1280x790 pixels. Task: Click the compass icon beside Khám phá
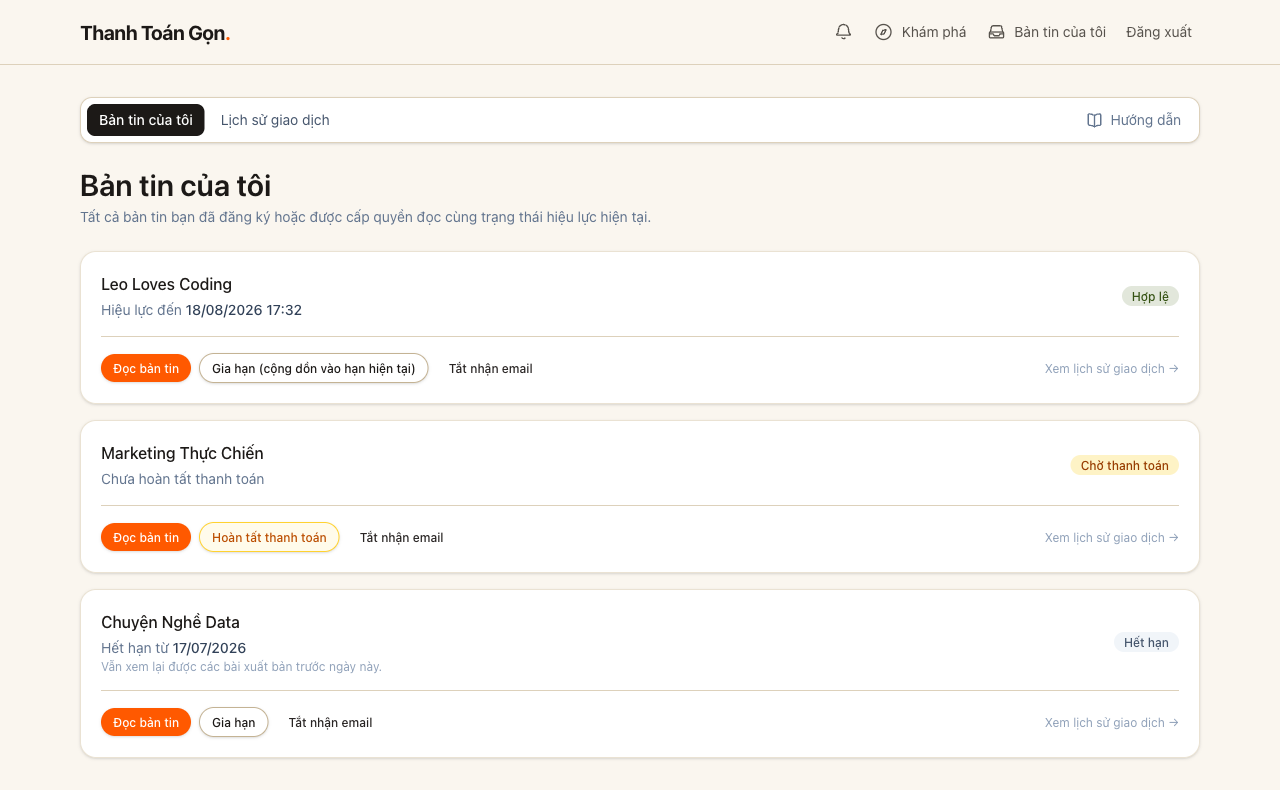pos(883,32)
